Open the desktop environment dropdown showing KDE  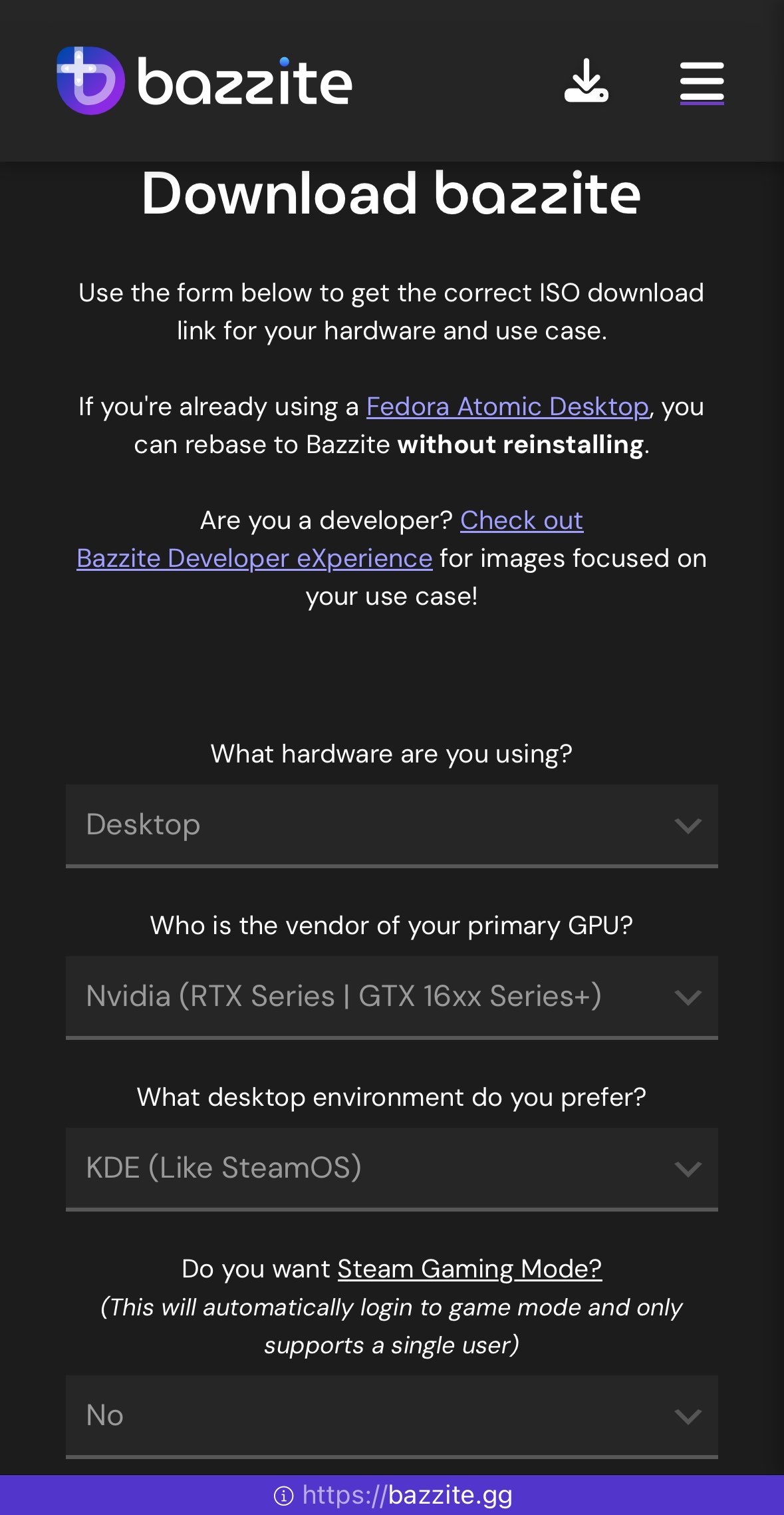[x=392, y=1169]
